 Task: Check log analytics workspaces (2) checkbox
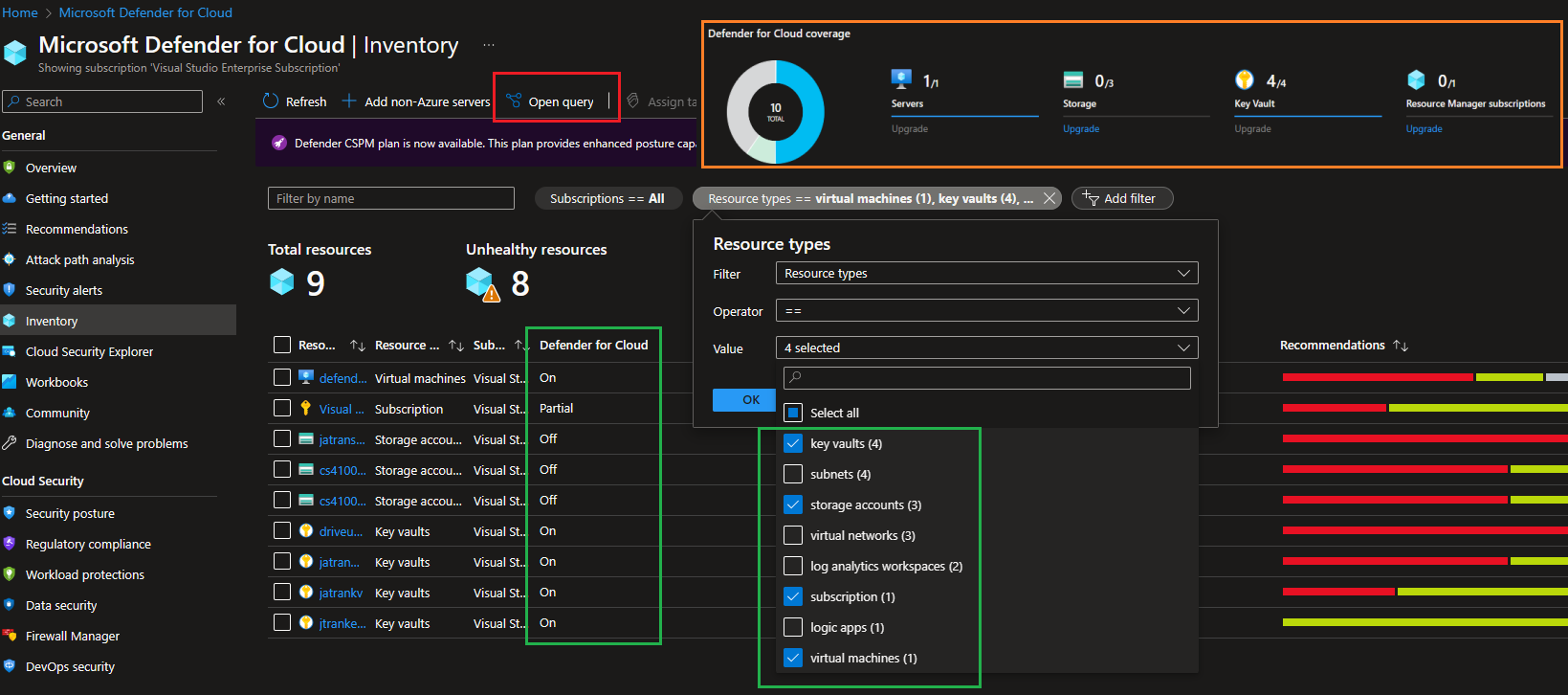pos(793,566)
